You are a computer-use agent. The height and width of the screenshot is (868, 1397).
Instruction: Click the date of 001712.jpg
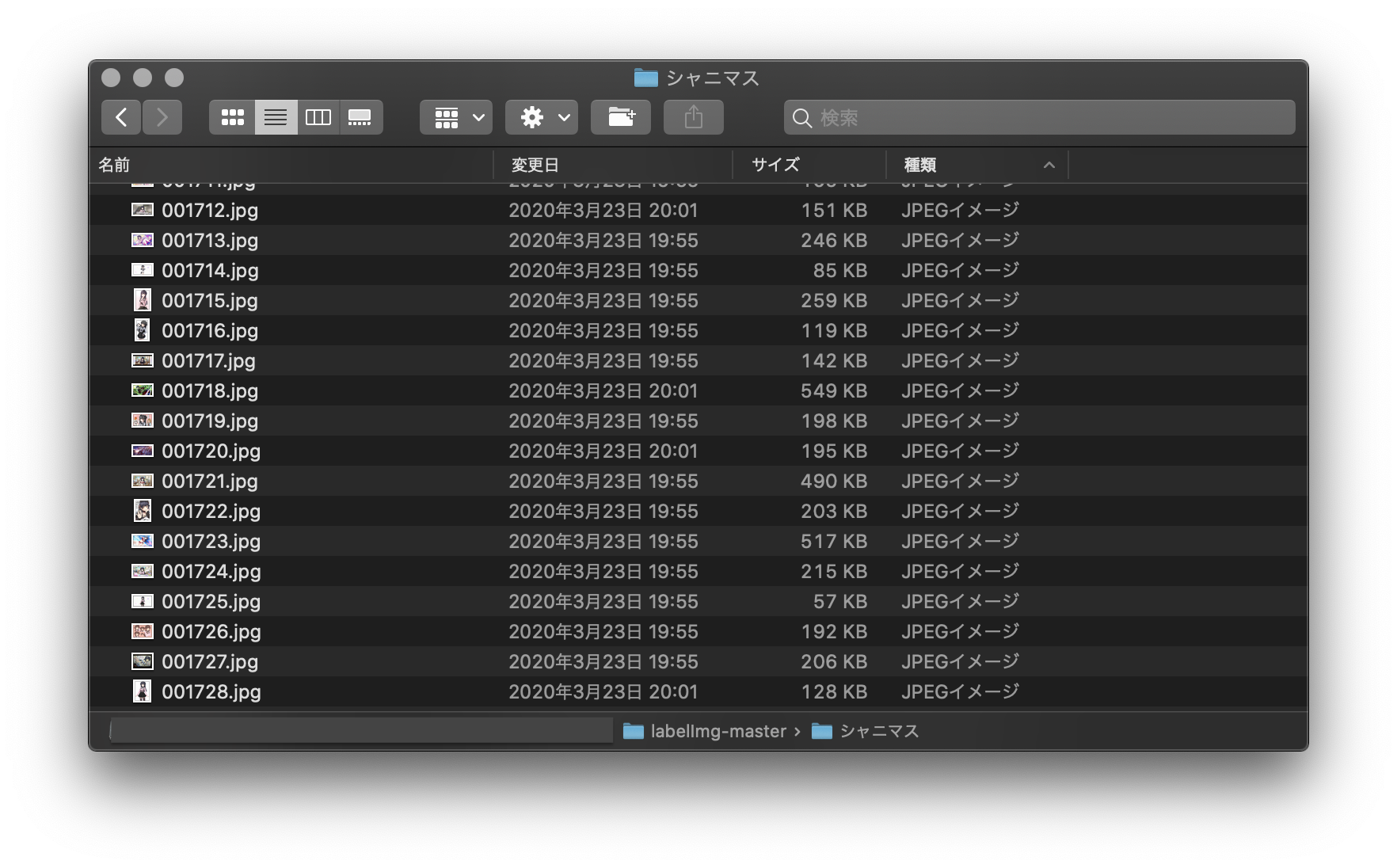point(603,210)
